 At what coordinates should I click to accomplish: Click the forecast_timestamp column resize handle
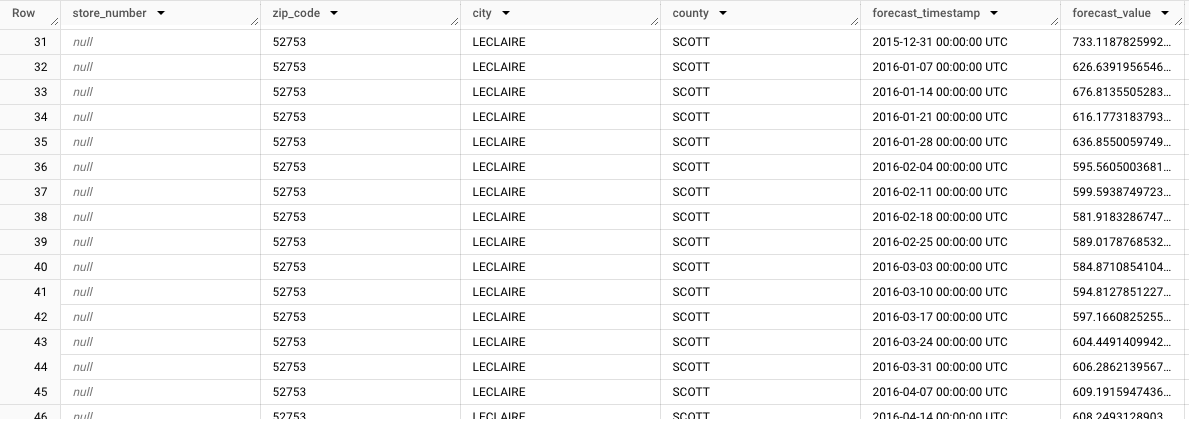1056,22
